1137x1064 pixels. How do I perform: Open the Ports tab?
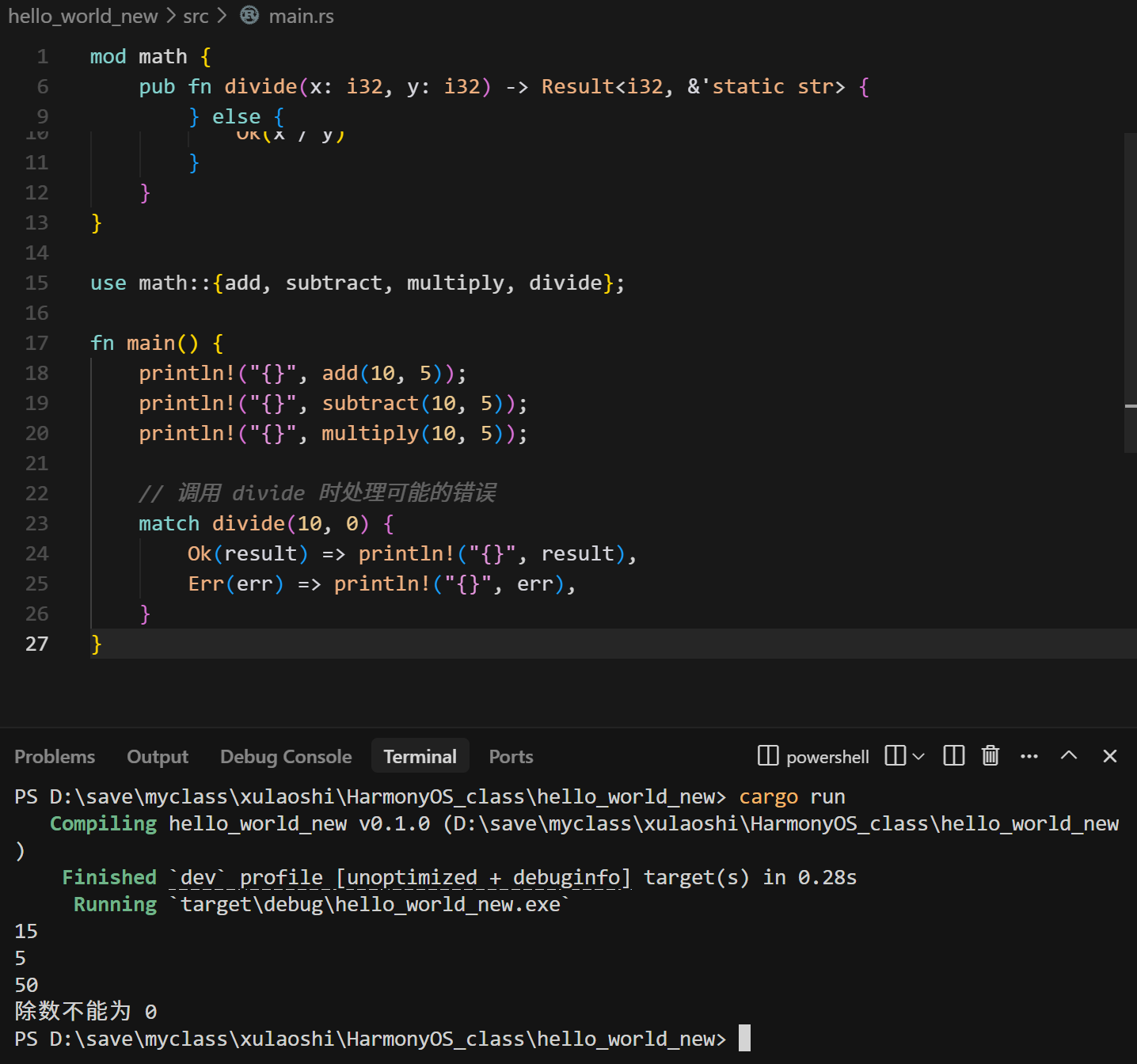pyautogui.click(x=511, y=757)
